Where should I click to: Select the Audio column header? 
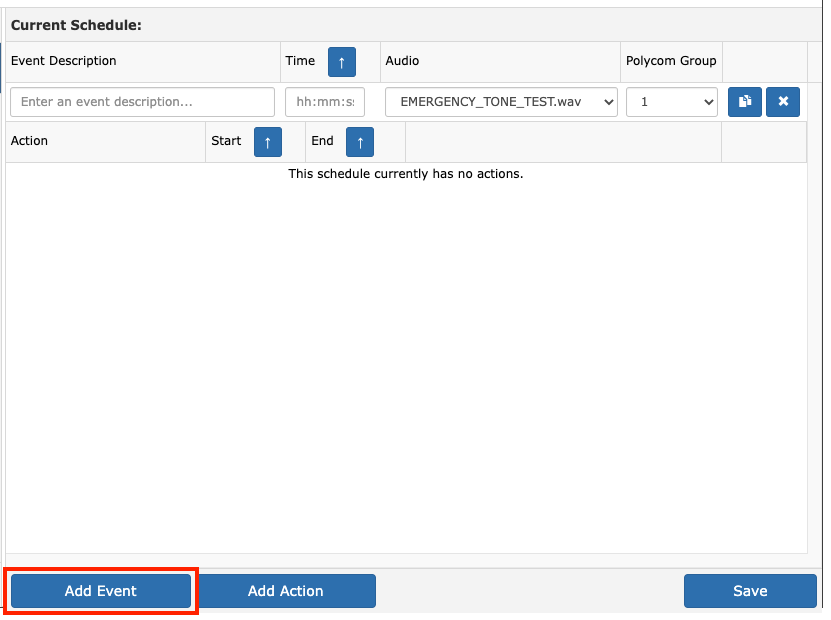tap(402, 61)
